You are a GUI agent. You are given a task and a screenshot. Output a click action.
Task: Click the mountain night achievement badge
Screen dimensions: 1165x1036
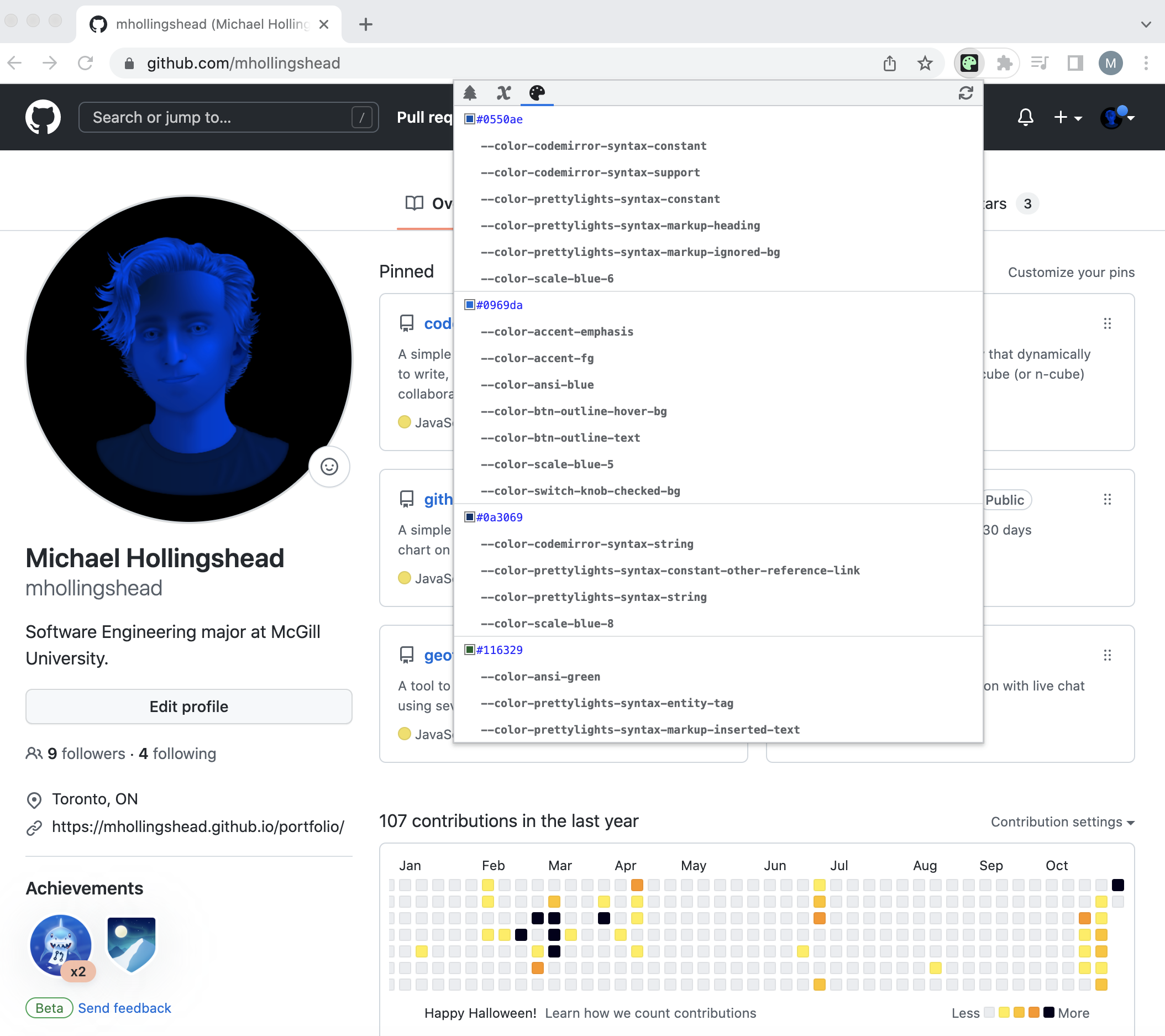click(x=132, y=945)
